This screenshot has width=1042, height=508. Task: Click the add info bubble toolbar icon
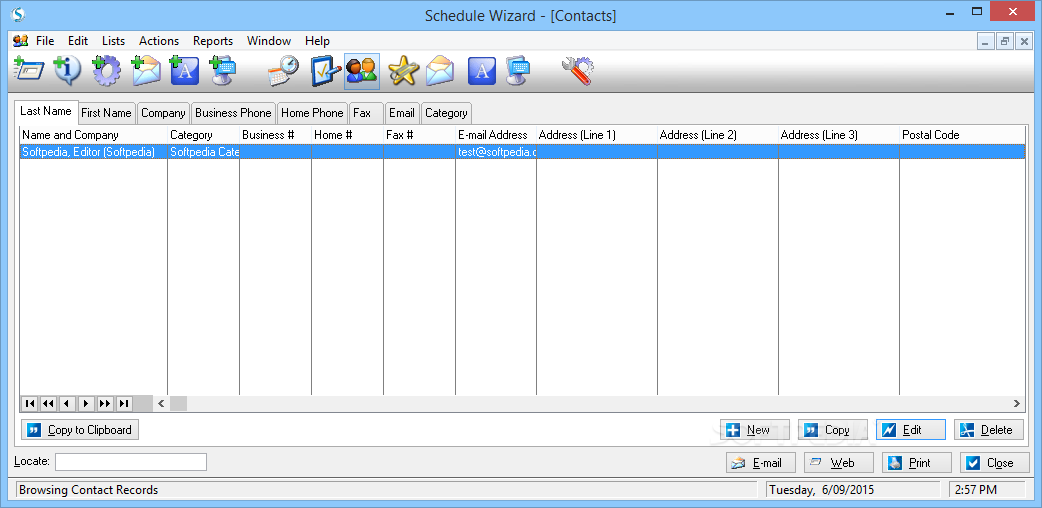(x=67, y=71)
